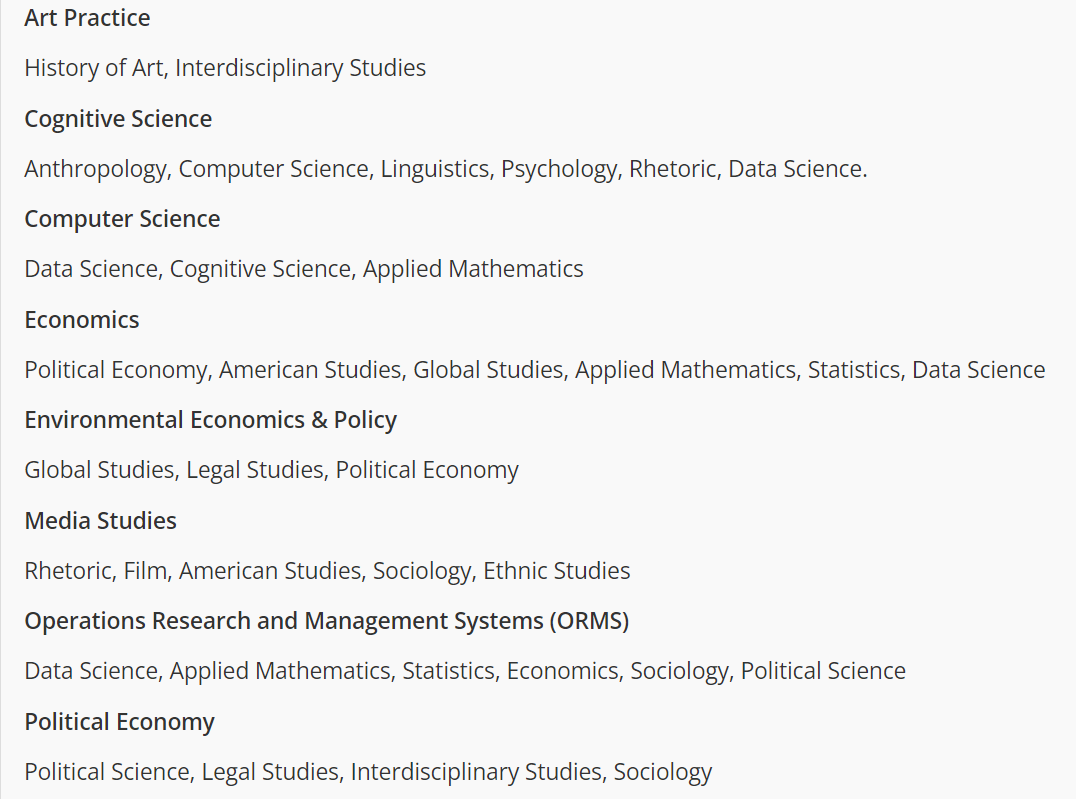
Task: Select the Cognitive Science heading
Action: coord(118,119)
